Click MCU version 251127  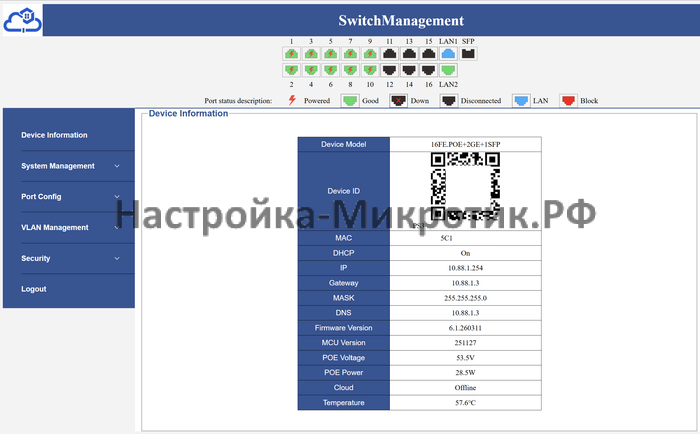(x=465, y=343)
